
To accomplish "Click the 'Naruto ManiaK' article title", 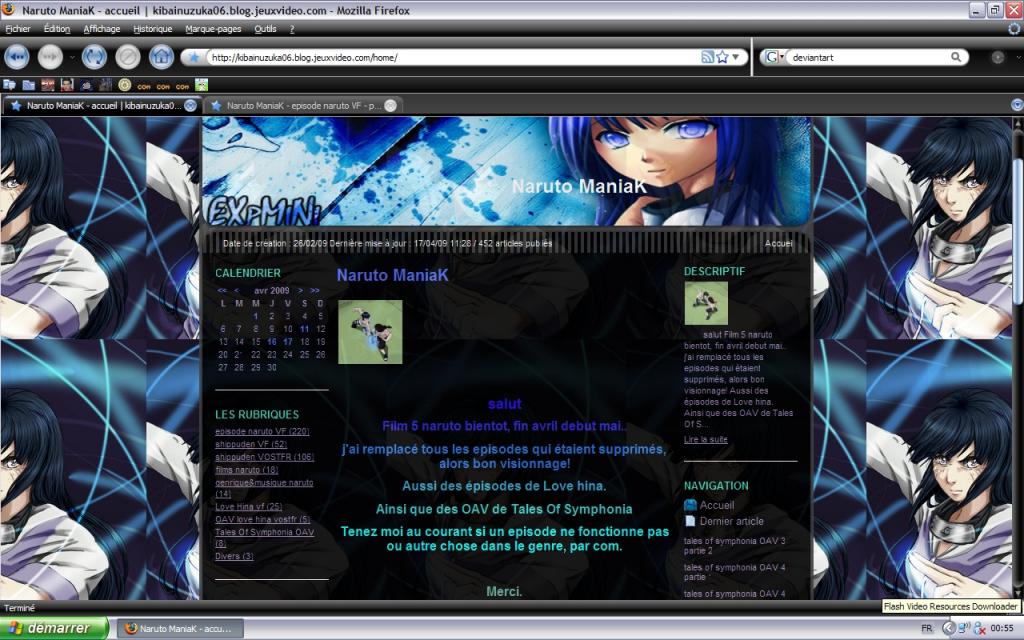I will [392, 275].
